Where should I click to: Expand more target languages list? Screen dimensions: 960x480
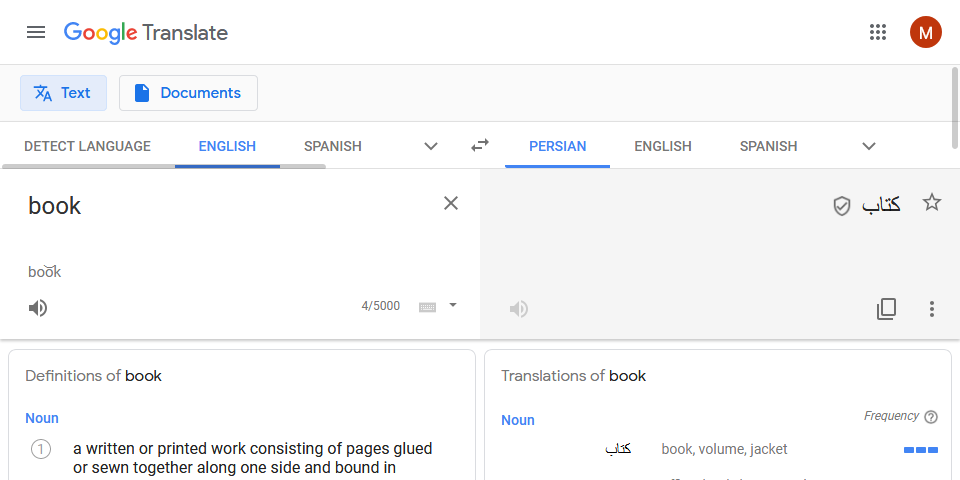click(x=869, y=146)
